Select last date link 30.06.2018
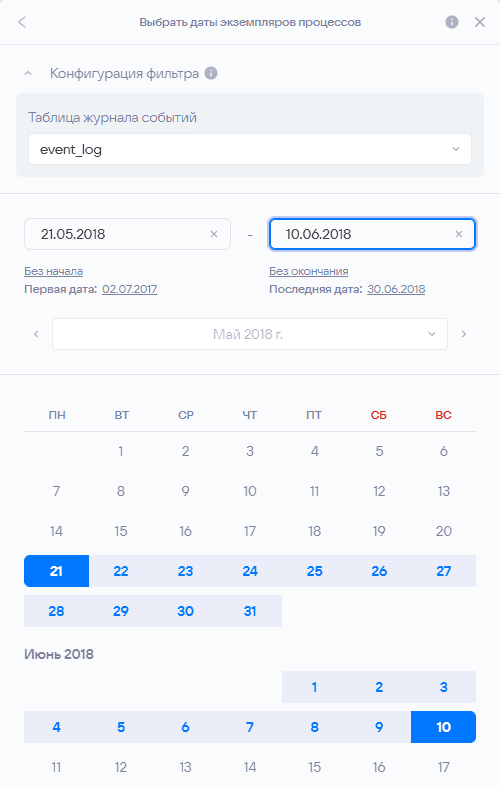 (x=396, y=289)
